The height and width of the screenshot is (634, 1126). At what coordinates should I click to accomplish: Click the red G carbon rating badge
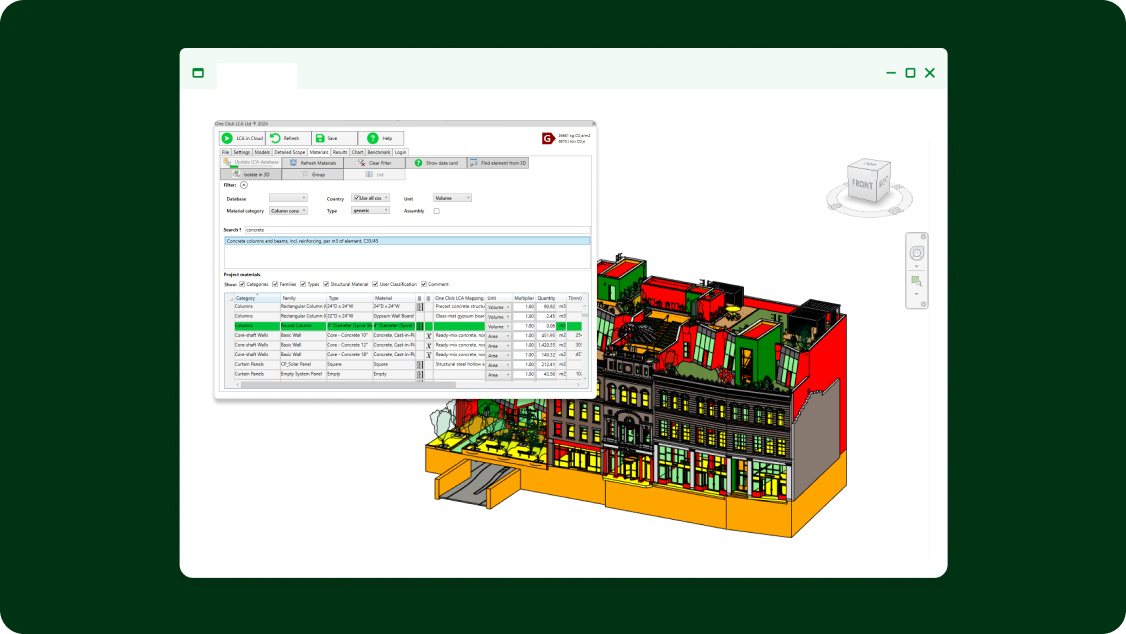click(548, 138)
